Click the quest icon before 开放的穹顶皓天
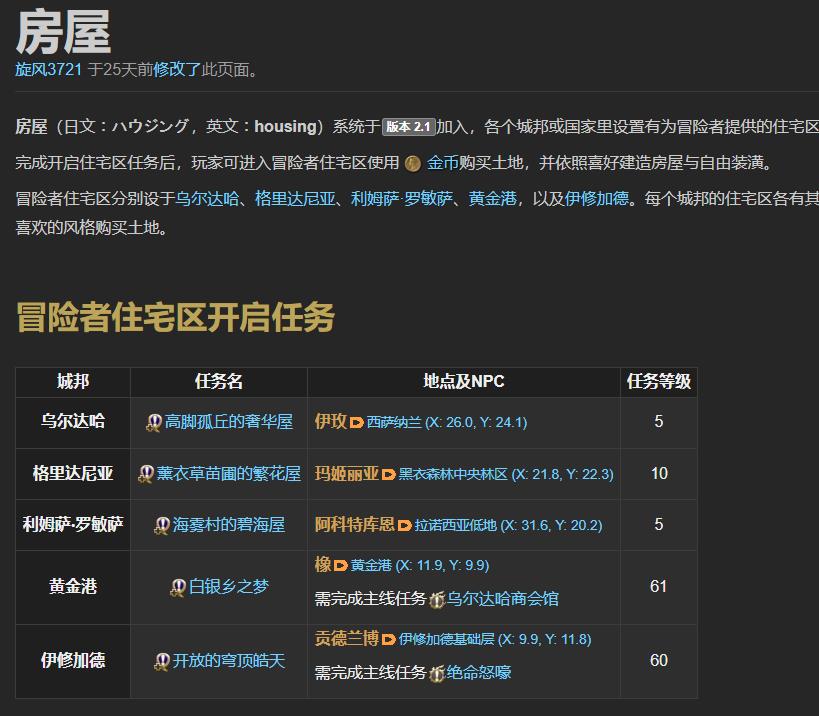This screenshot has width=819, height=716. point(160,660)
